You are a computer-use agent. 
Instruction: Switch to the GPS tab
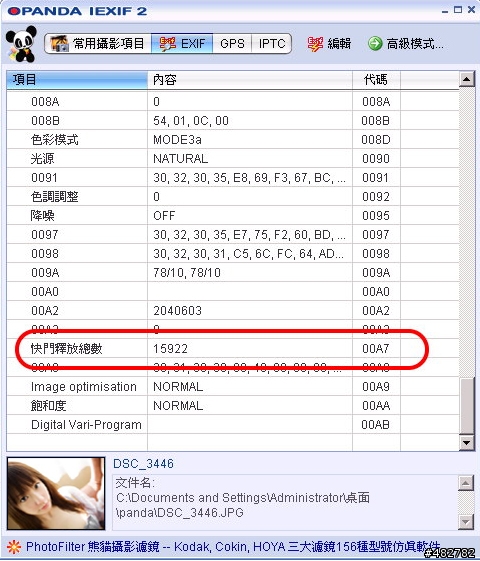(x=232, y=44)
